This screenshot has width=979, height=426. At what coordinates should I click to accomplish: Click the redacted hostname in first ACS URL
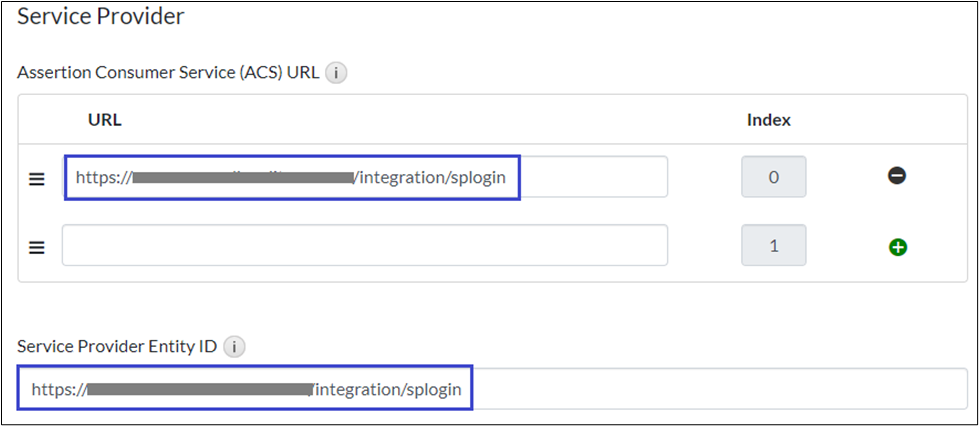(x=243, y=179)
